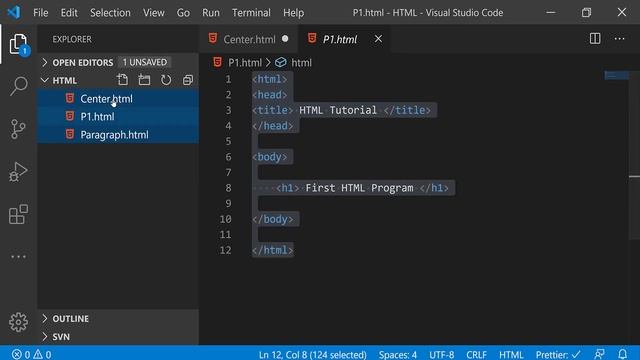
Task: Click the editor minimap
Action: (x=616, y=76)
